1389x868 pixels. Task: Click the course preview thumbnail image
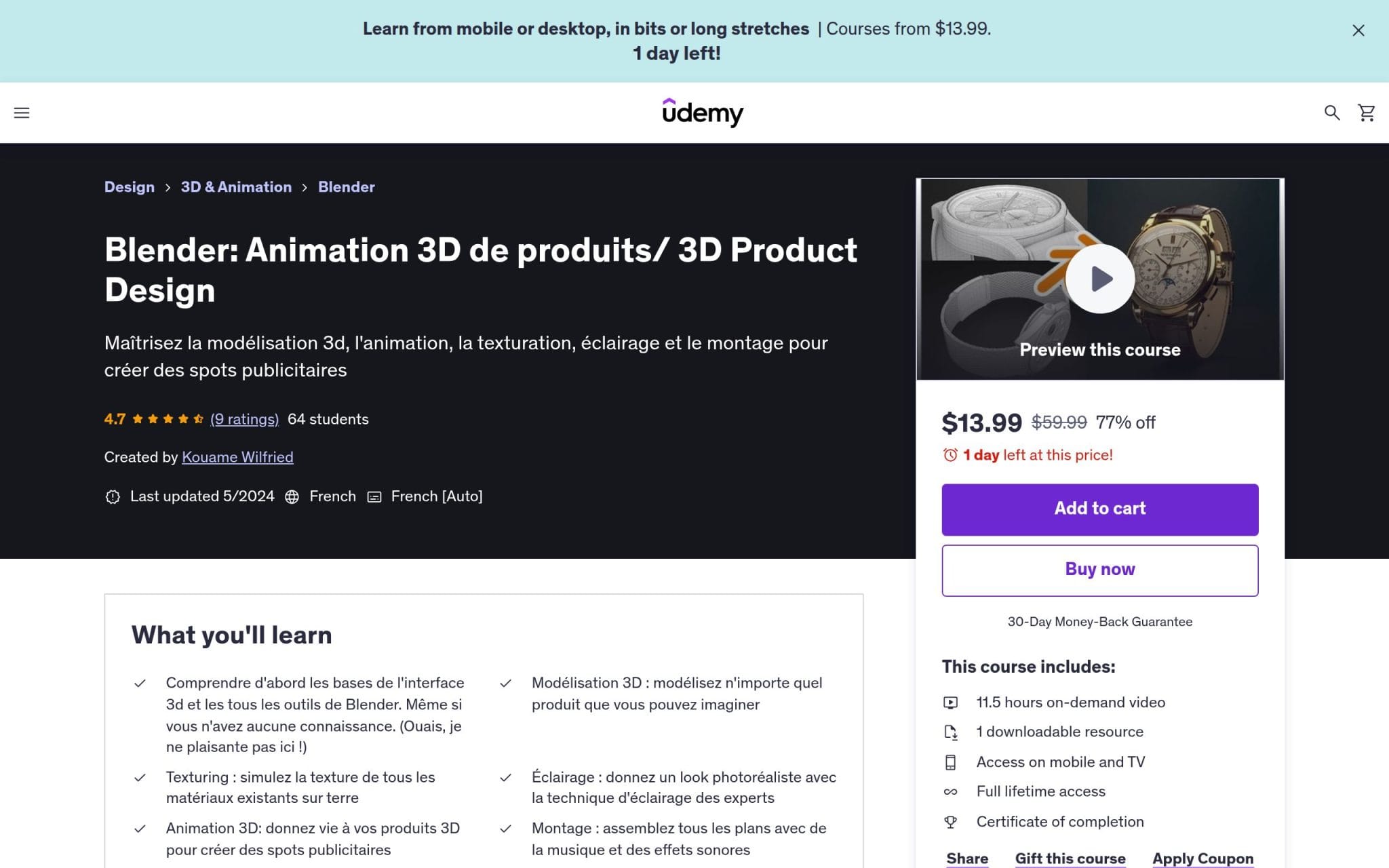pyautogui.click(x=1099, y=279)
